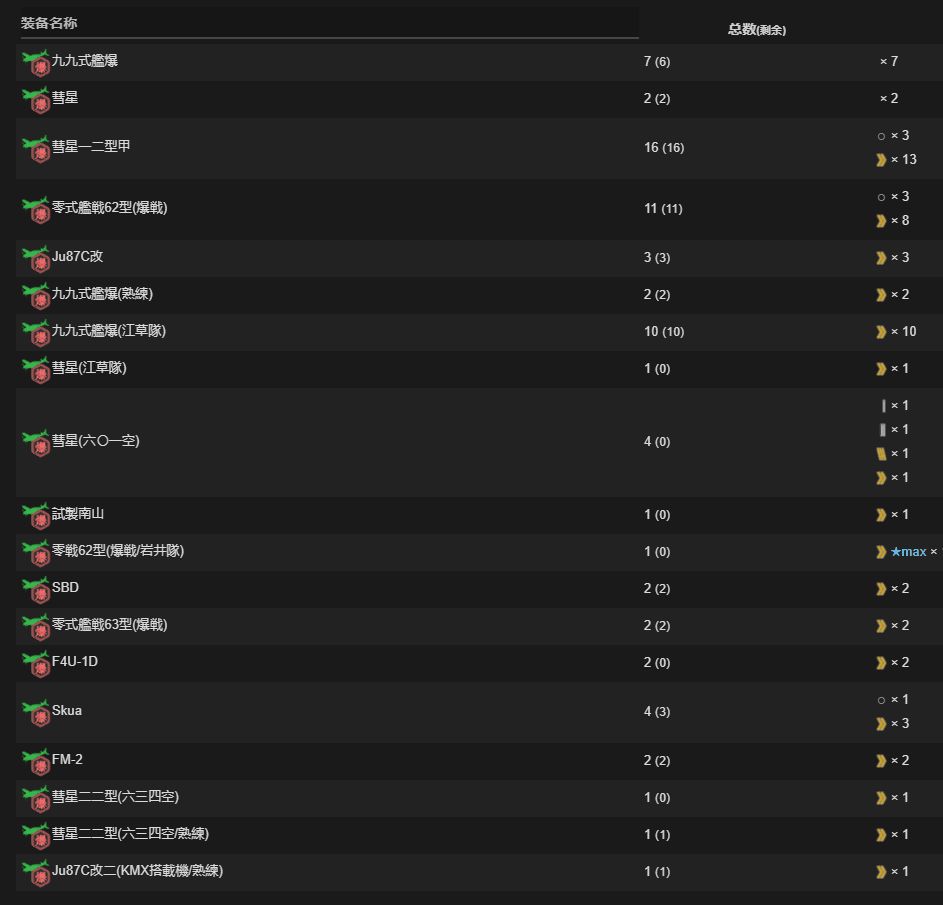Select the bomber icon beside Skua

click(36, 713)
